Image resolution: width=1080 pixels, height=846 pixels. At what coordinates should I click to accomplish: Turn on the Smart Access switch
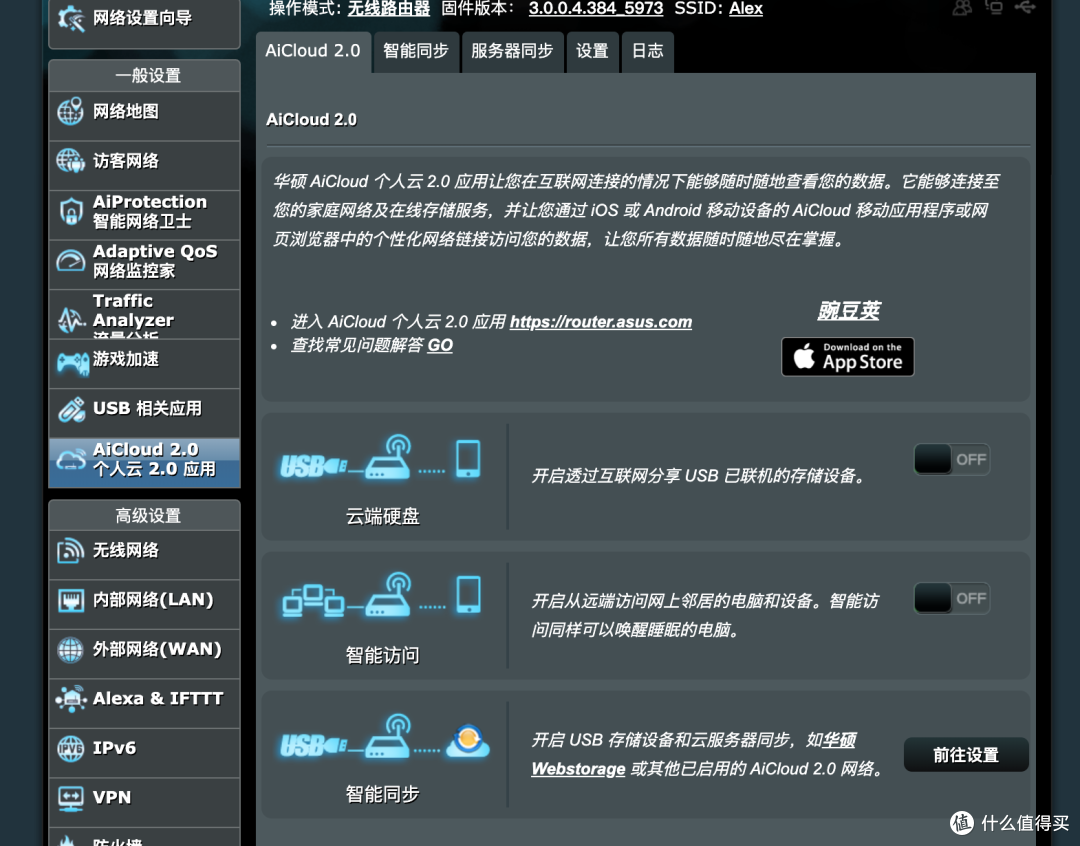click(952, 598)
